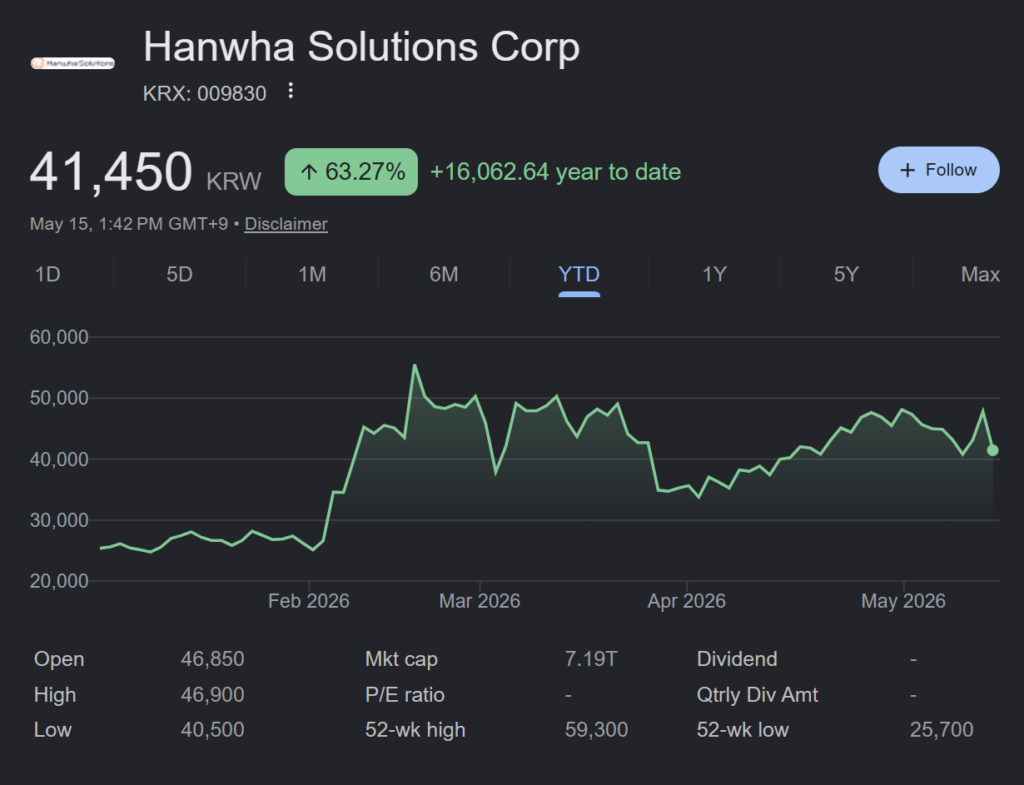Screen dimensions: 1024x785
Task: Select the 6M range tab
Action: [443, 274]
